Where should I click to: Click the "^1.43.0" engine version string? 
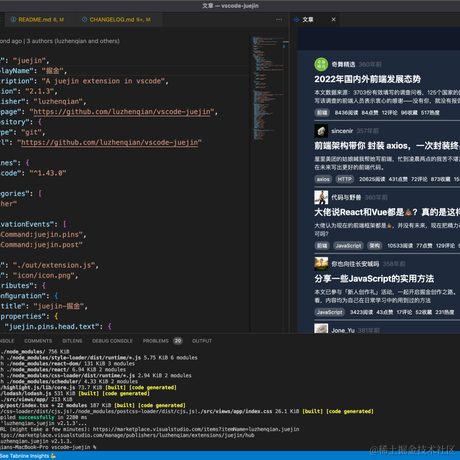[48, 173]
